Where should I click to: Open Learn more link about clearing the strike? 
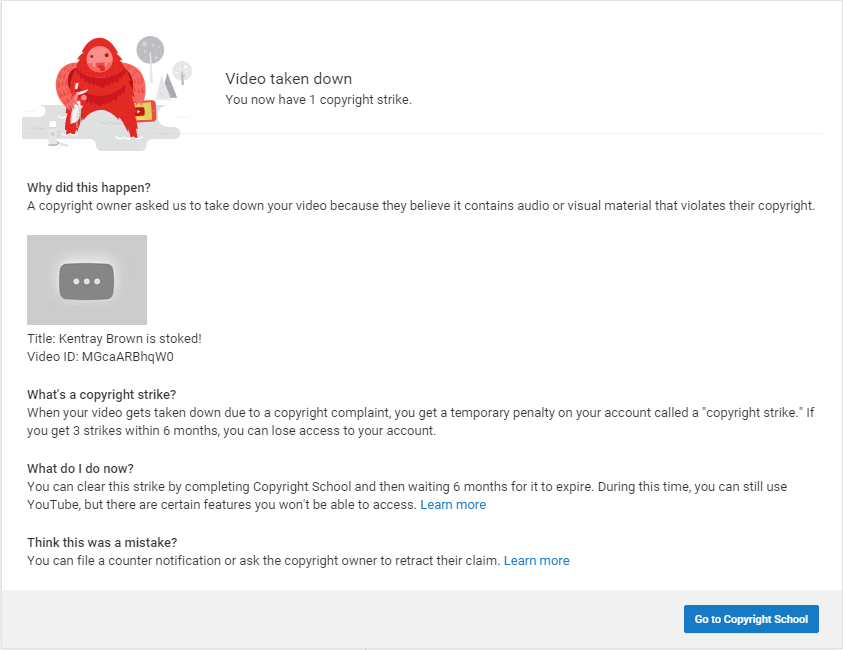coord(453,505)
